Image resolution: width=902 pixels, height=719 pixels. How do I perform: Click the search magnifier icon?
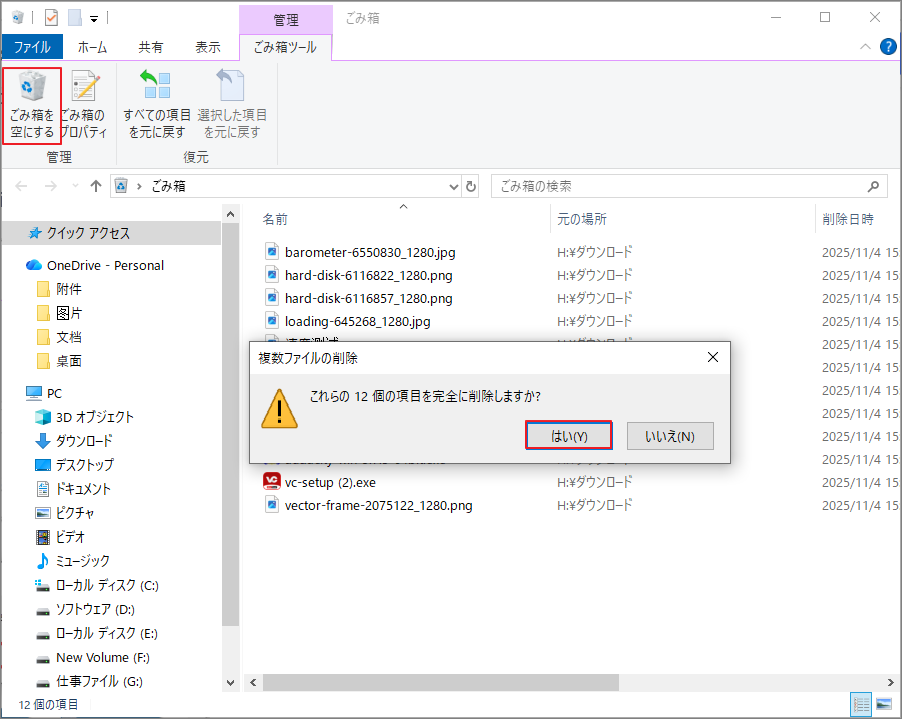pos(873,186)
